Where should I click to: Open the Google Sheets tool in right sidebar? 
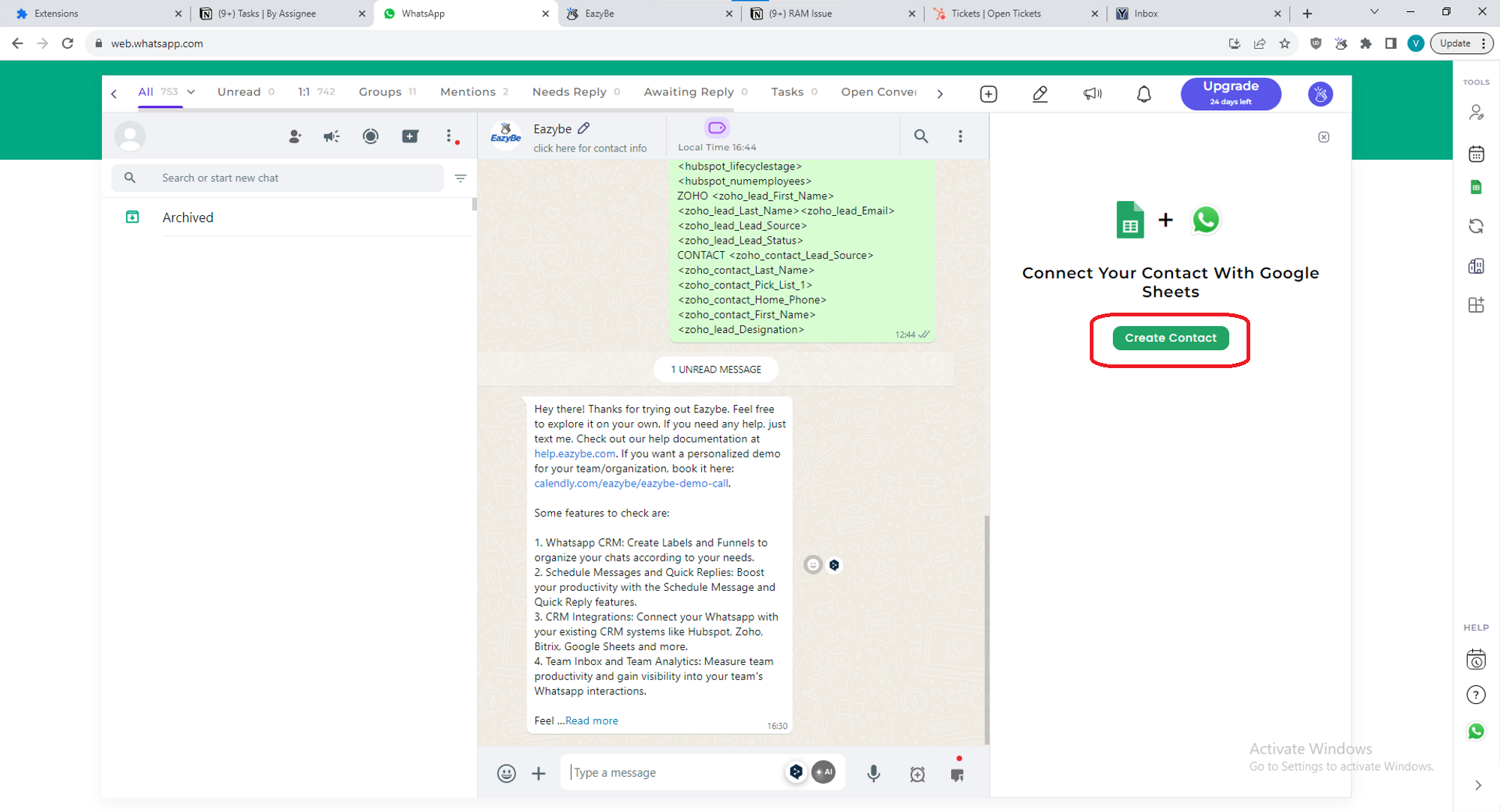pyautogui.click(x=1476, y=187)
